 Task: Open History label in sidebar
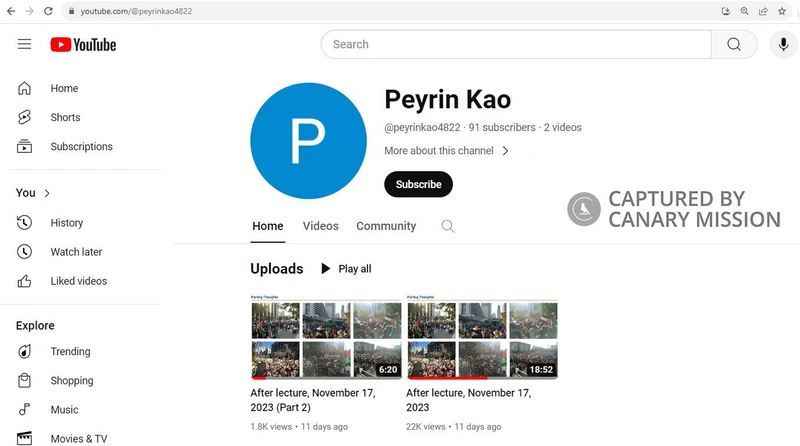pos(67,223)
